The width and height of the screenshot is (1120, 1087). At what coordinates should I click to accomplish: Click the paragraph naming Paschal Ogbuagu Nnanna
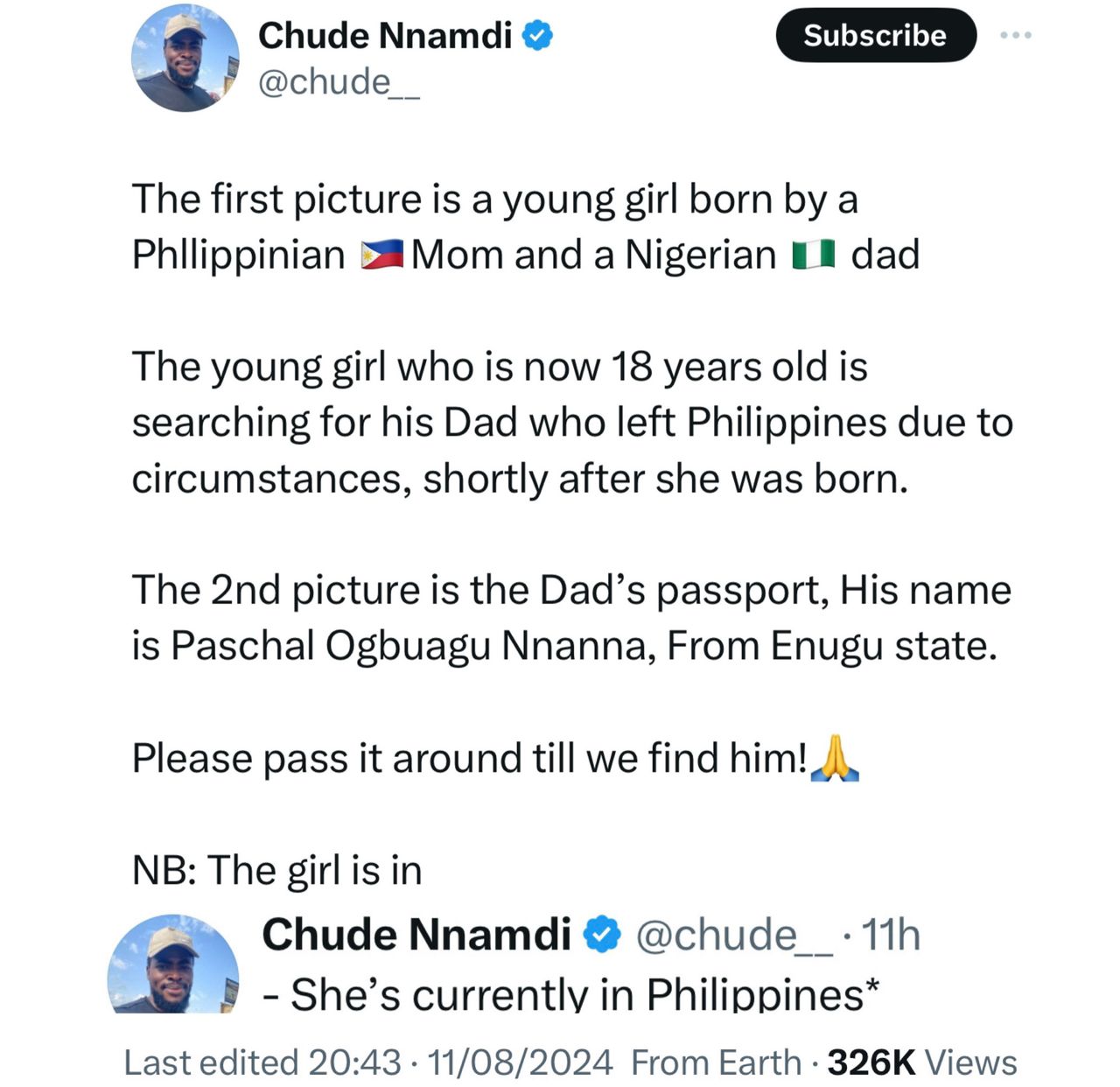[570, 618]
